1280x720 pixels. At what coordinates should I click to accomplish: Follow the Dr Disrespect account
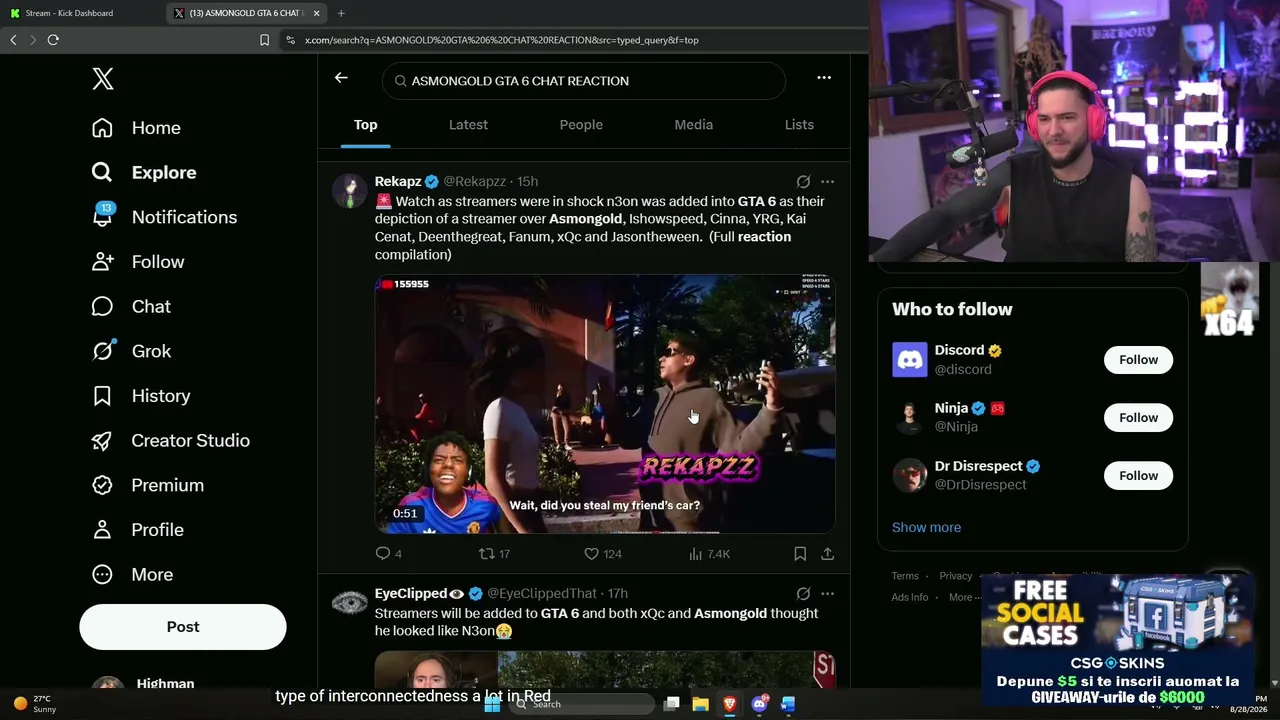coord(1138,476)
